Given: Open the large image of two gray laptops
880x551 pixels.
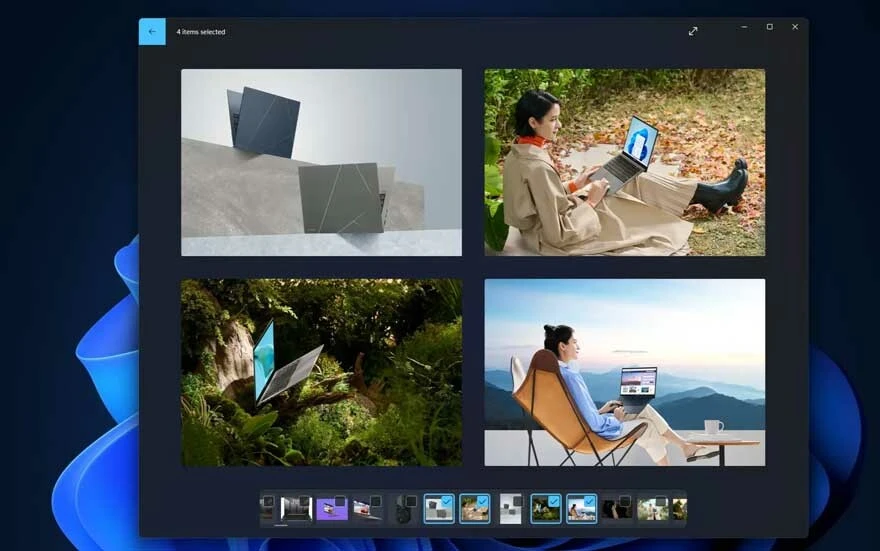Looking at the screenshot, I should click(x=322, y=162).
